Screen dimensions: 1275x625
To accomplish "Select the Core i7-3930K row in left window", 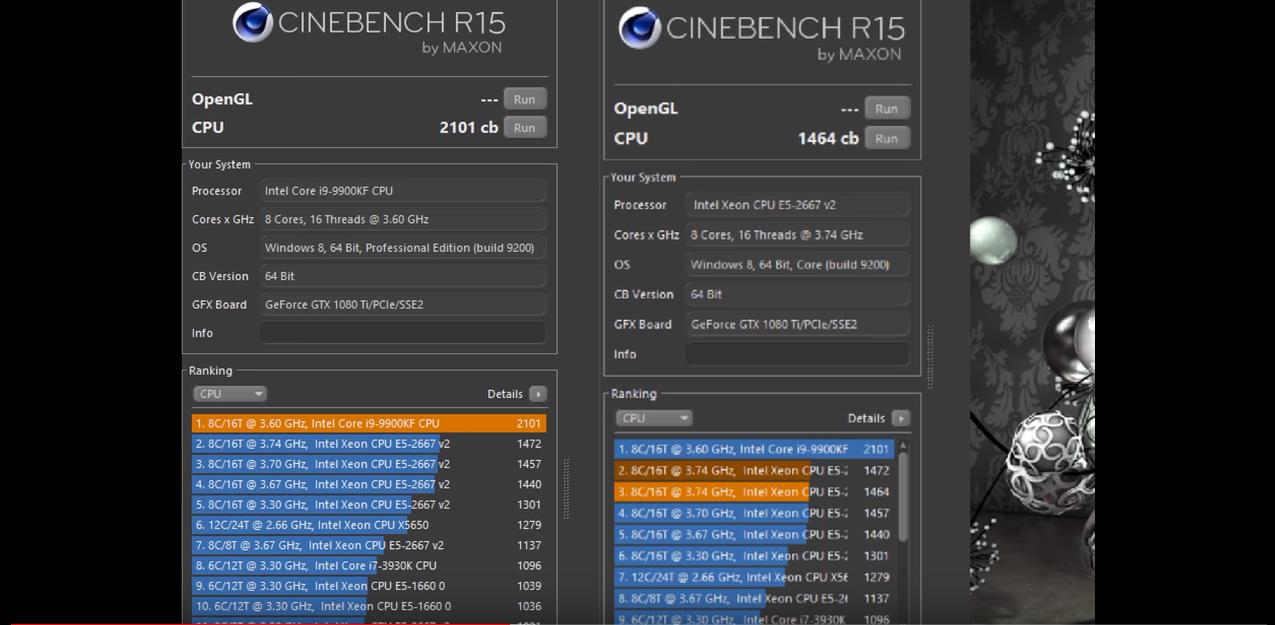I will click(369, 566).
